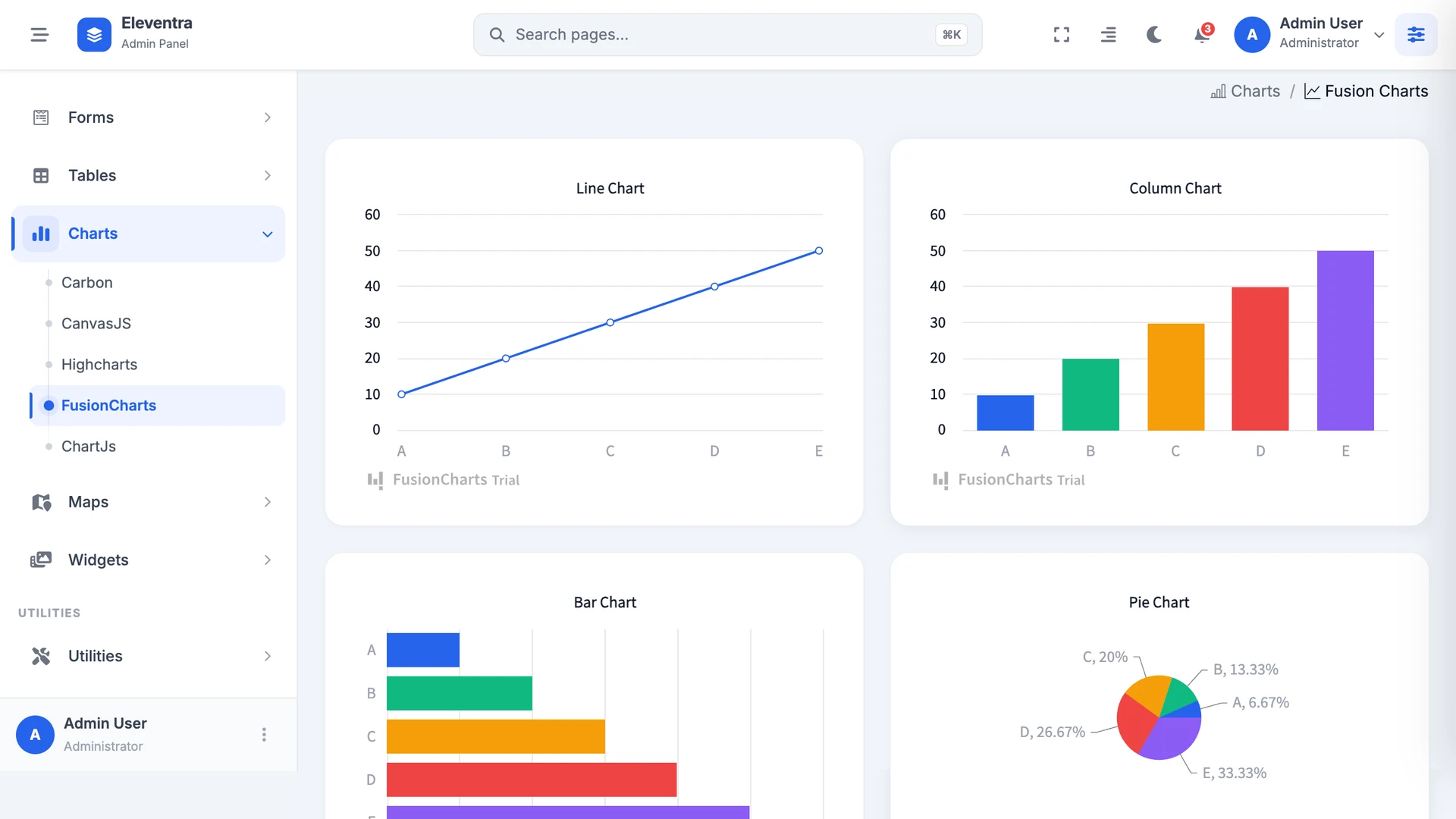Click the 'B, 13.33%' pie label
The height and width of the screenshot is (819, 1456).
click(x=1245, y=670)
